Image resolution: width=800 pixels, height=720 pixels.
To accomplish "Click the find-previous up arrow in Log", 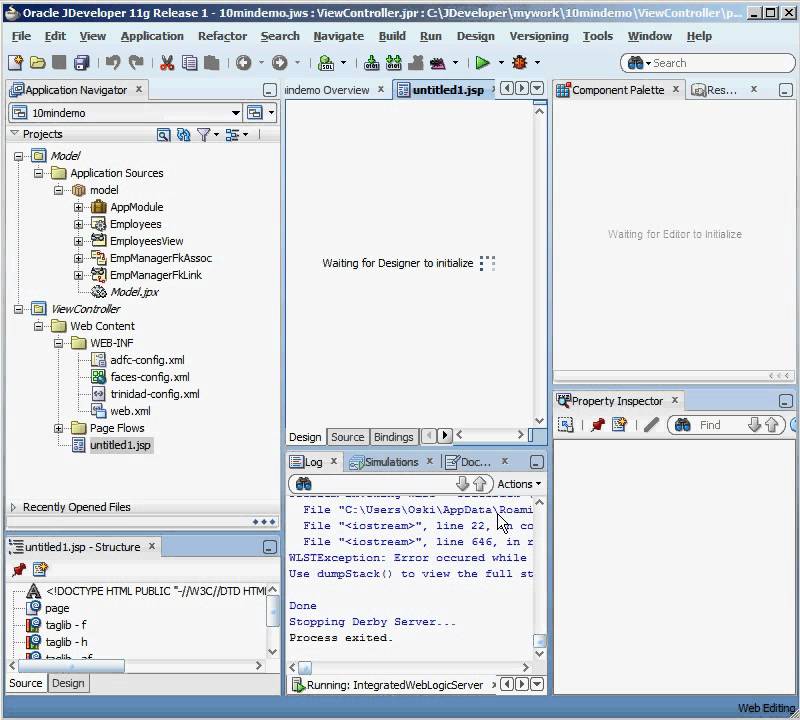I will 480,484.
